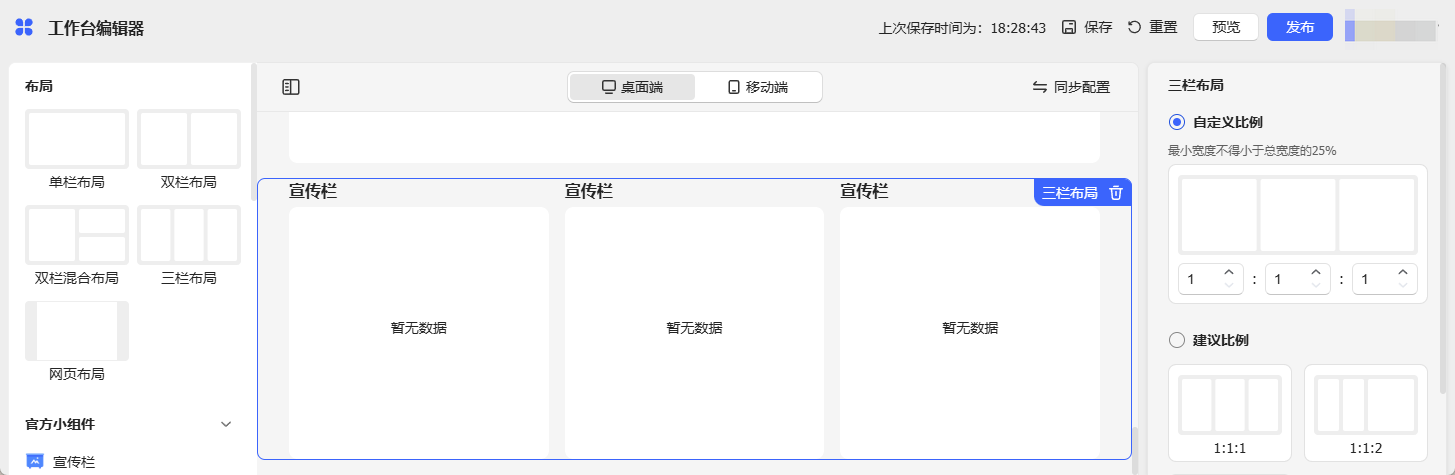The height and width of the screenshot is (475, 1455).
Task: Choose the 双栏混合布局 layout icon
Action: coord(77,235)
